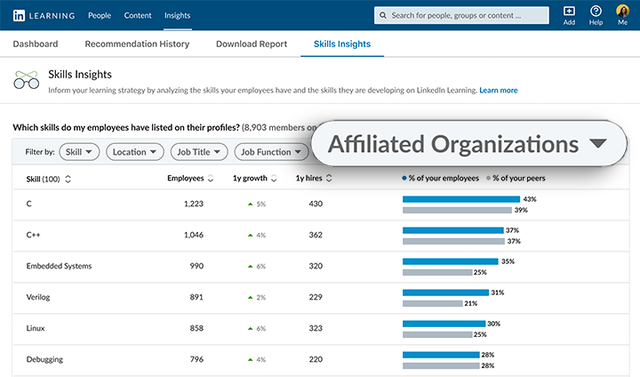This screenshot has height=377, width=640.
Task: Click the Linux skill name
Action: (x=36, y=328)
